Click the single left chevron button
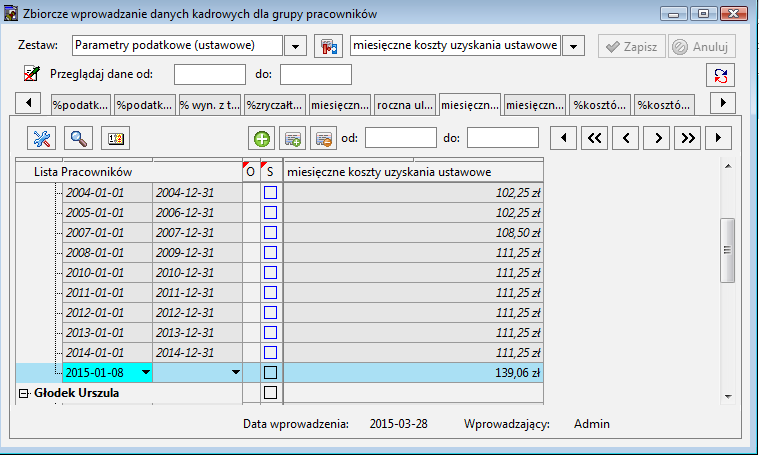Viewport: 759px width, 455px height. 625,138
